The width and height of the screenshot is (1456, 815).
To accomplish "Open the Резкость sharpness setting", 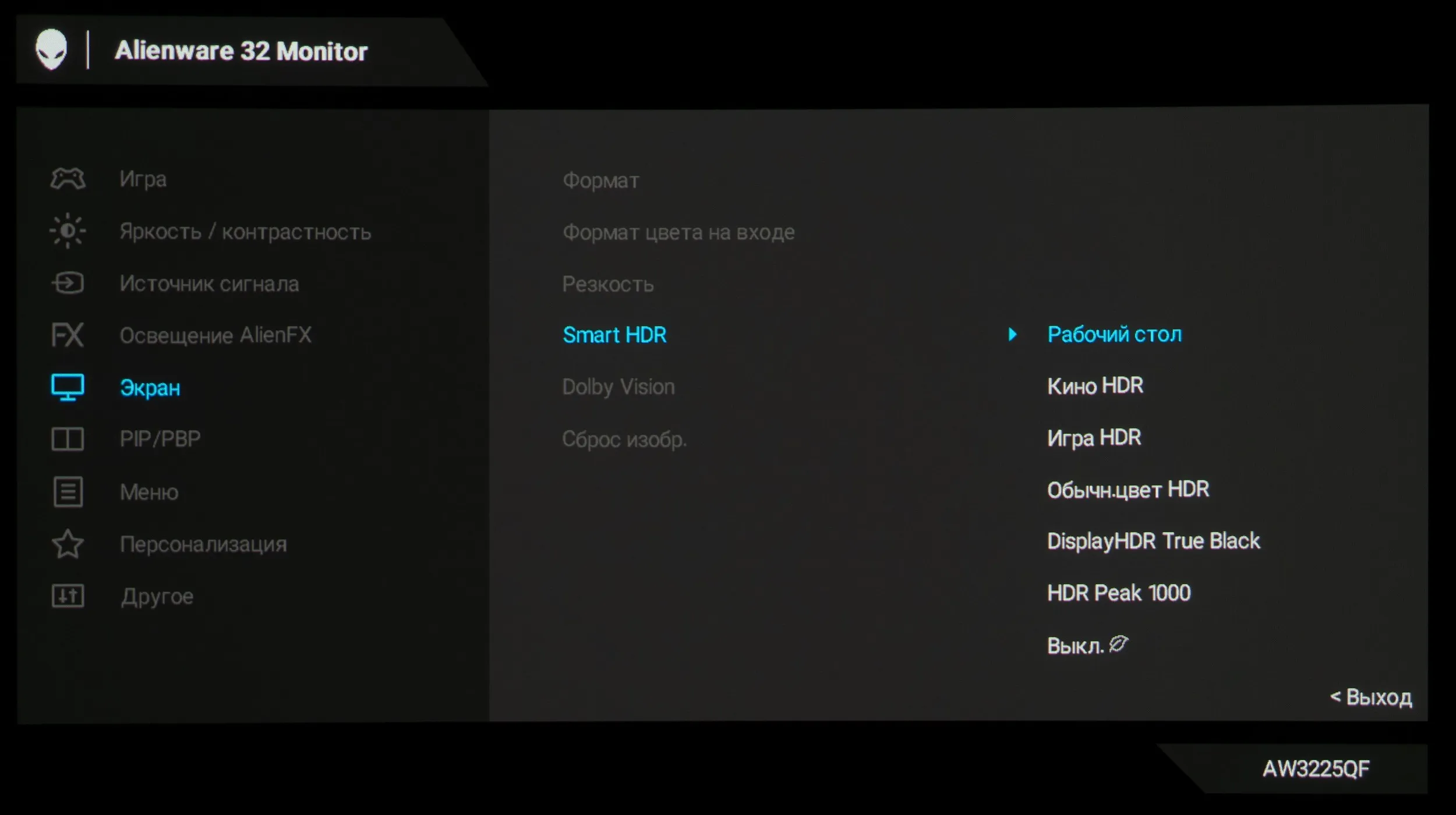I will pos(607,284).
